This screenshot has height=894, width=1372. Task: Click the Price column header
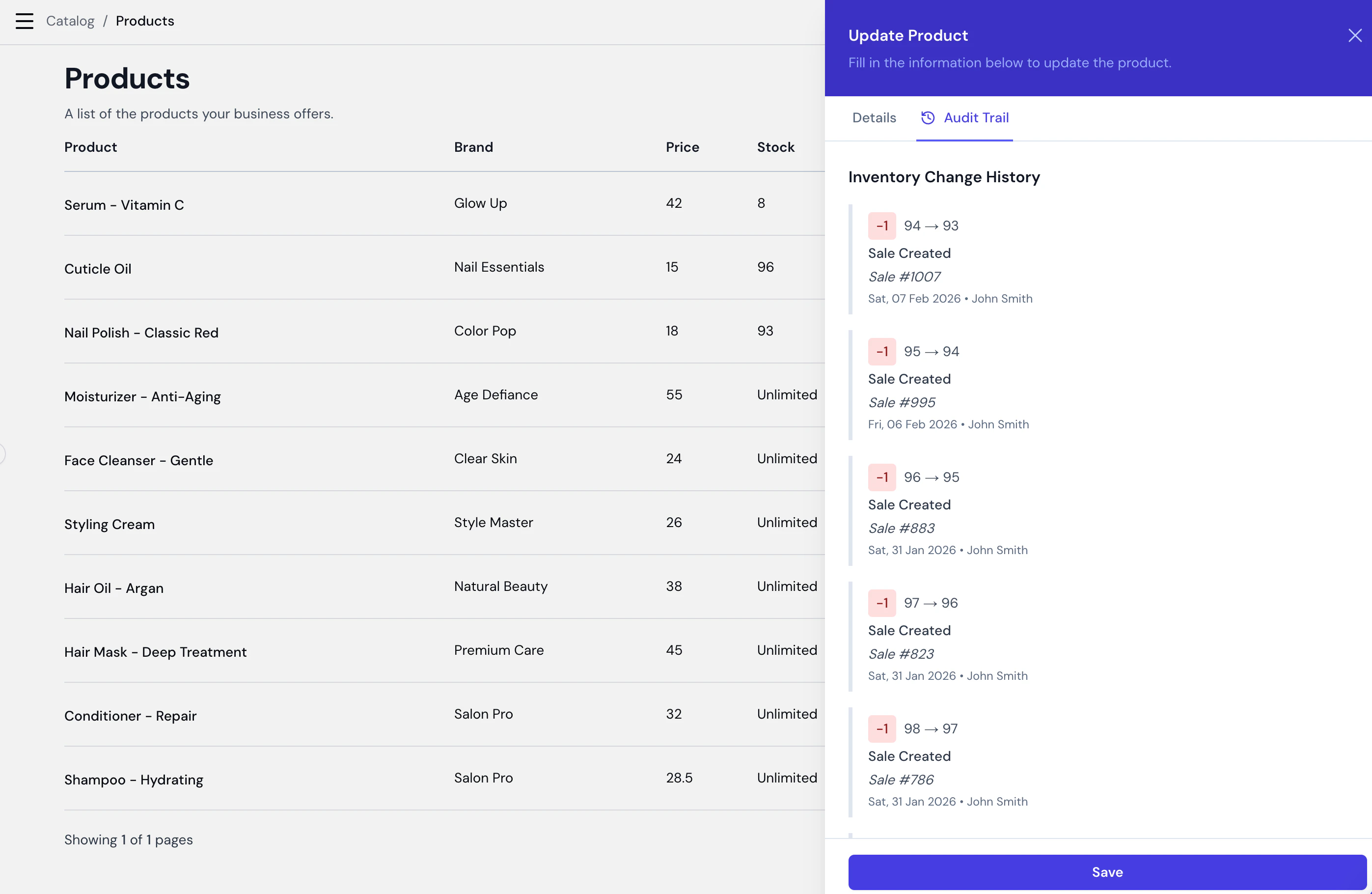point(683,147)
